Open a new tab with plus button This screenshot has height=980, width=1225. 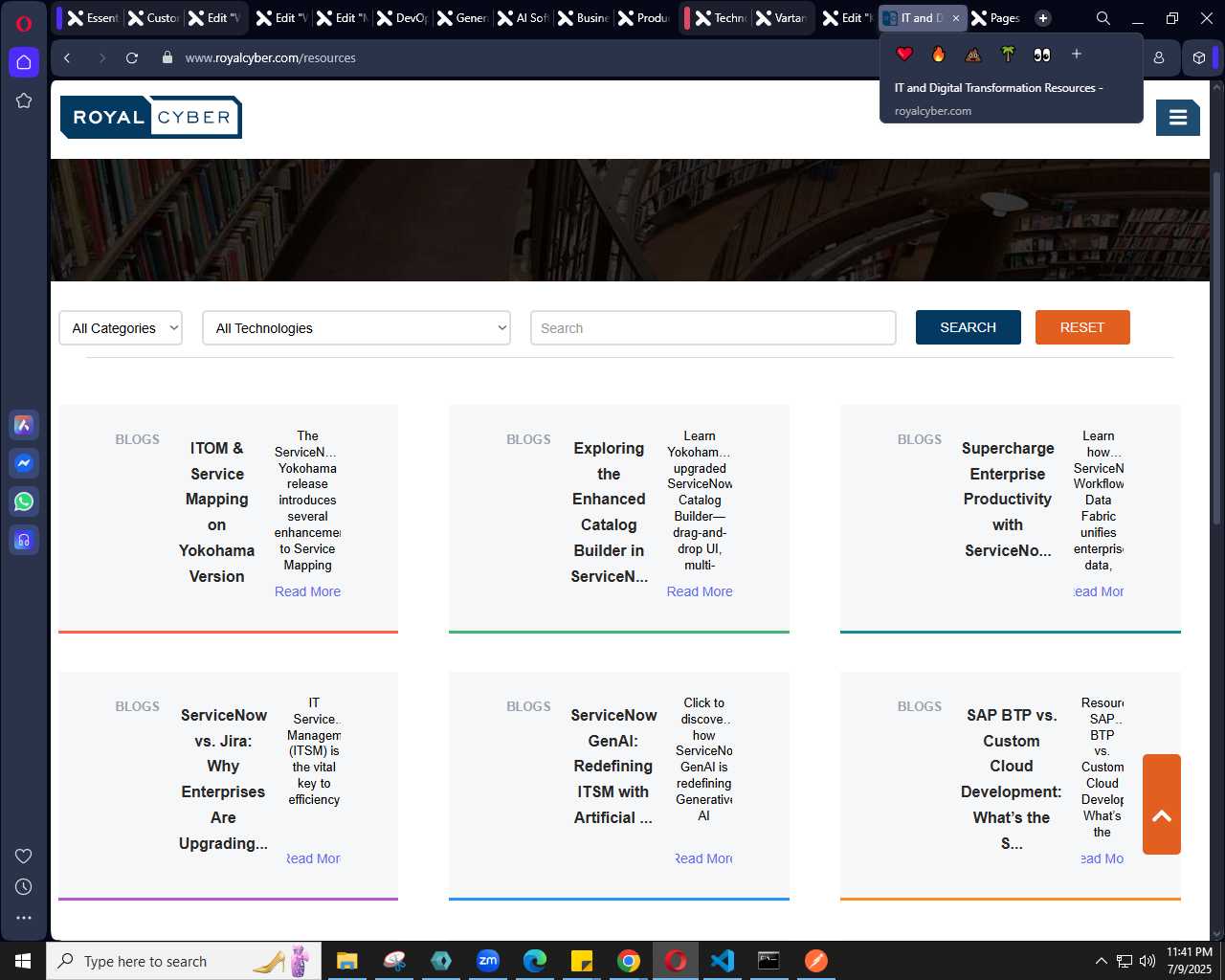coord(1043,18)
